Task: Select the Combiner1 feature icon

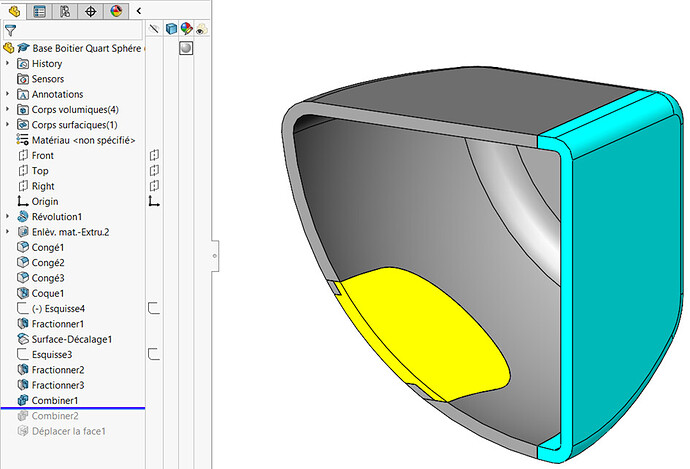Action: coord(23,400)
